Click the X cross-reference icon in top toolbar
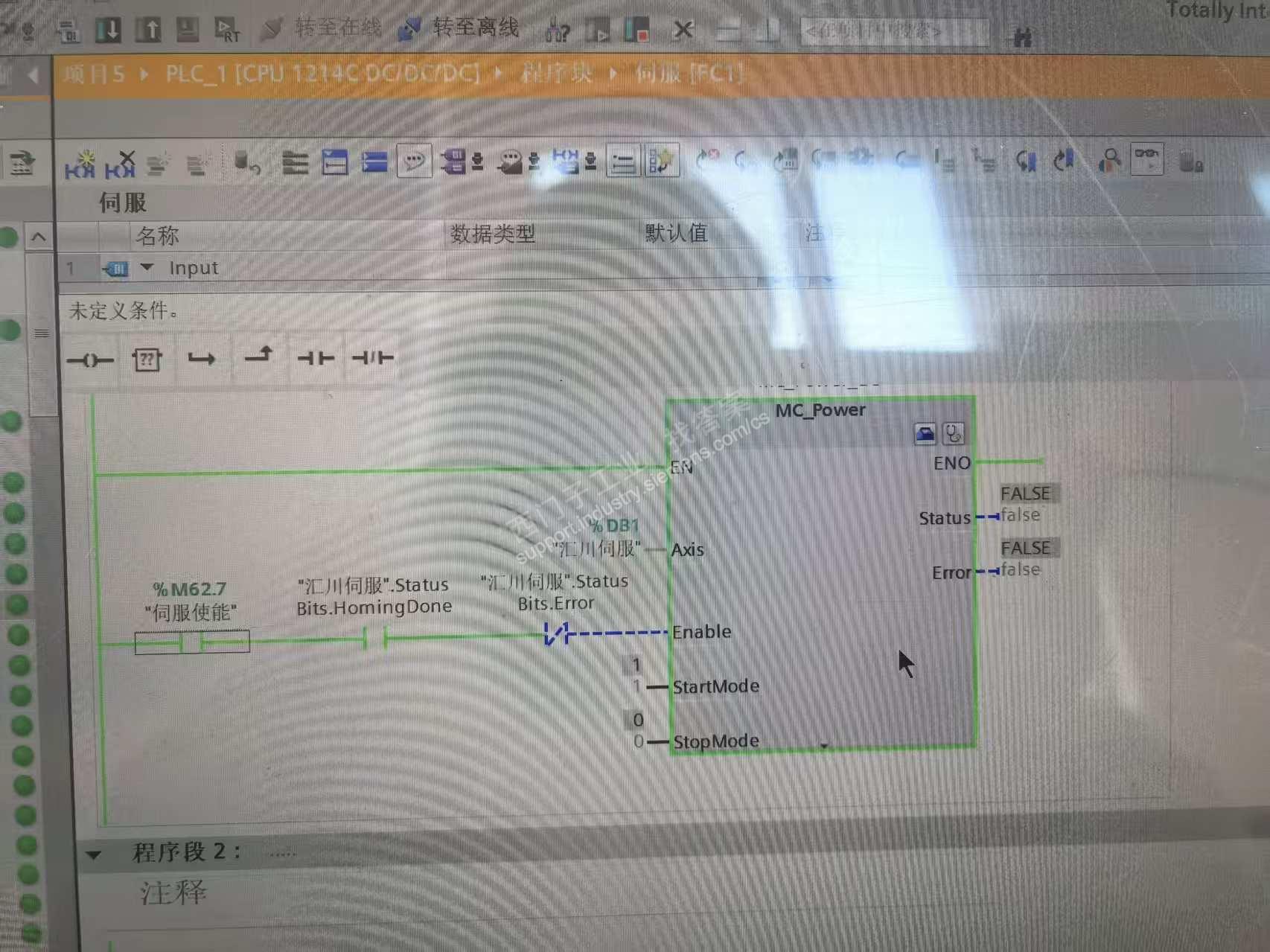The image size is (1270, 952). (x=683, y=30)
